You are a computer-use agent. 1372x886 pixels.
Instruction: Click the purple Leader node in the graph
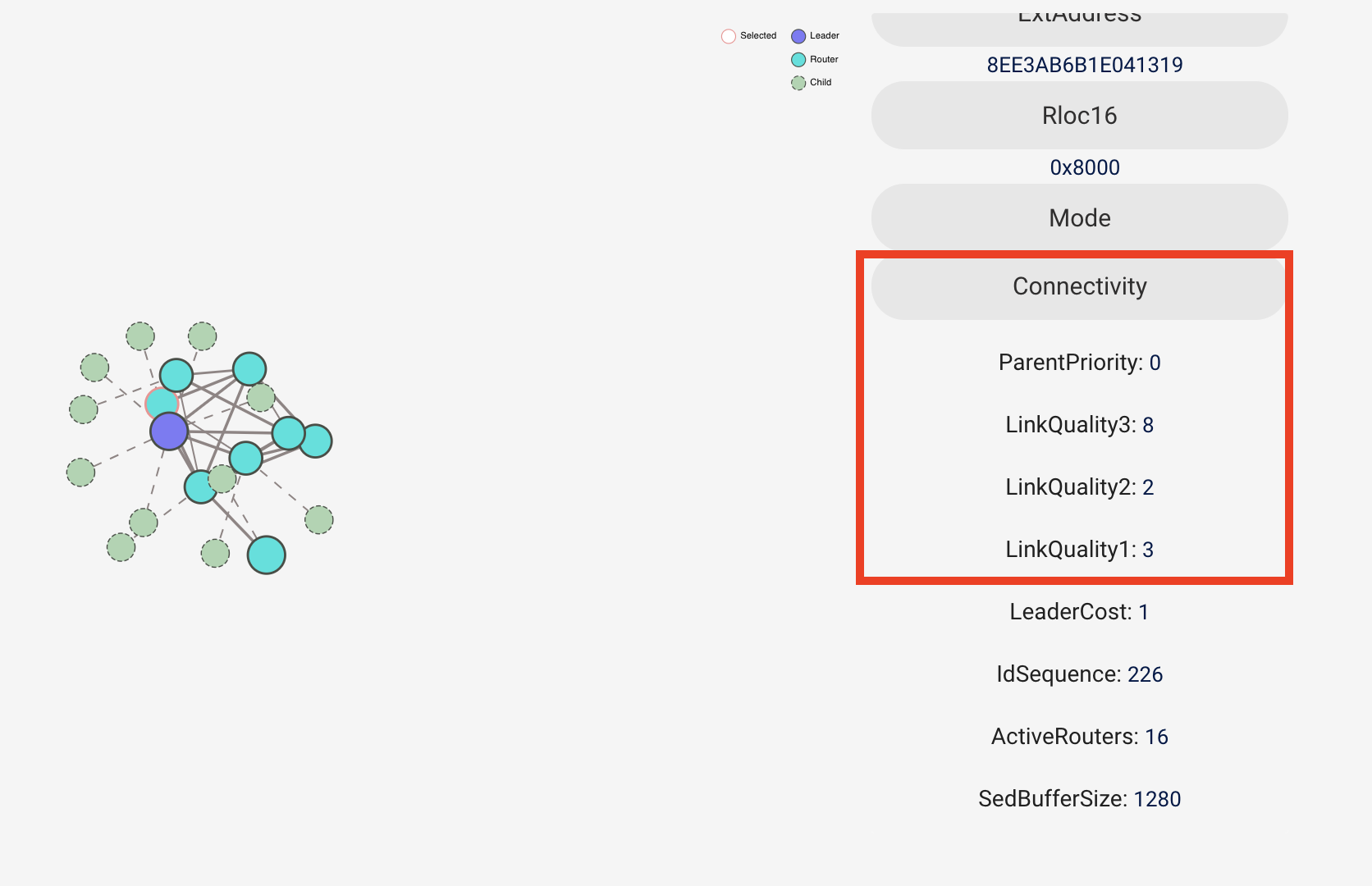[x=169, y=432]
